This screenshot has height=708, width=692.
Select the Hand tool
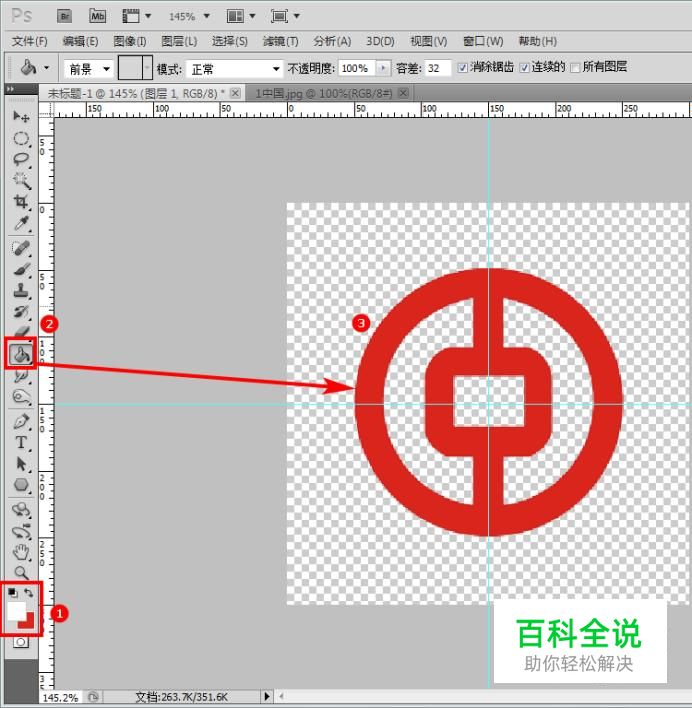click(x=21, y=552)
